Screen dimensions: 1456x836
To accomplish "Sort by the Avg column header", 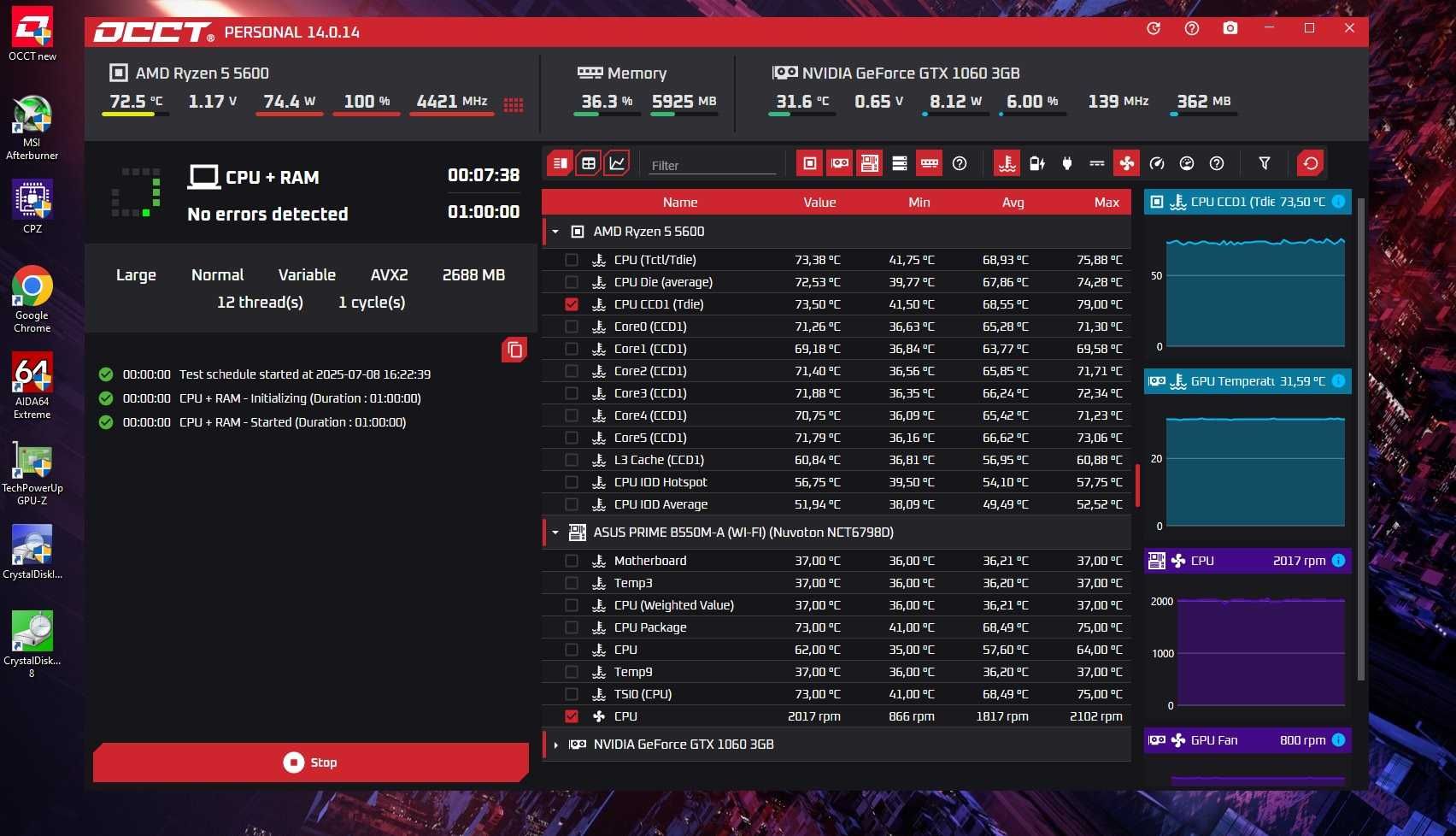I will pos(1013,203).
